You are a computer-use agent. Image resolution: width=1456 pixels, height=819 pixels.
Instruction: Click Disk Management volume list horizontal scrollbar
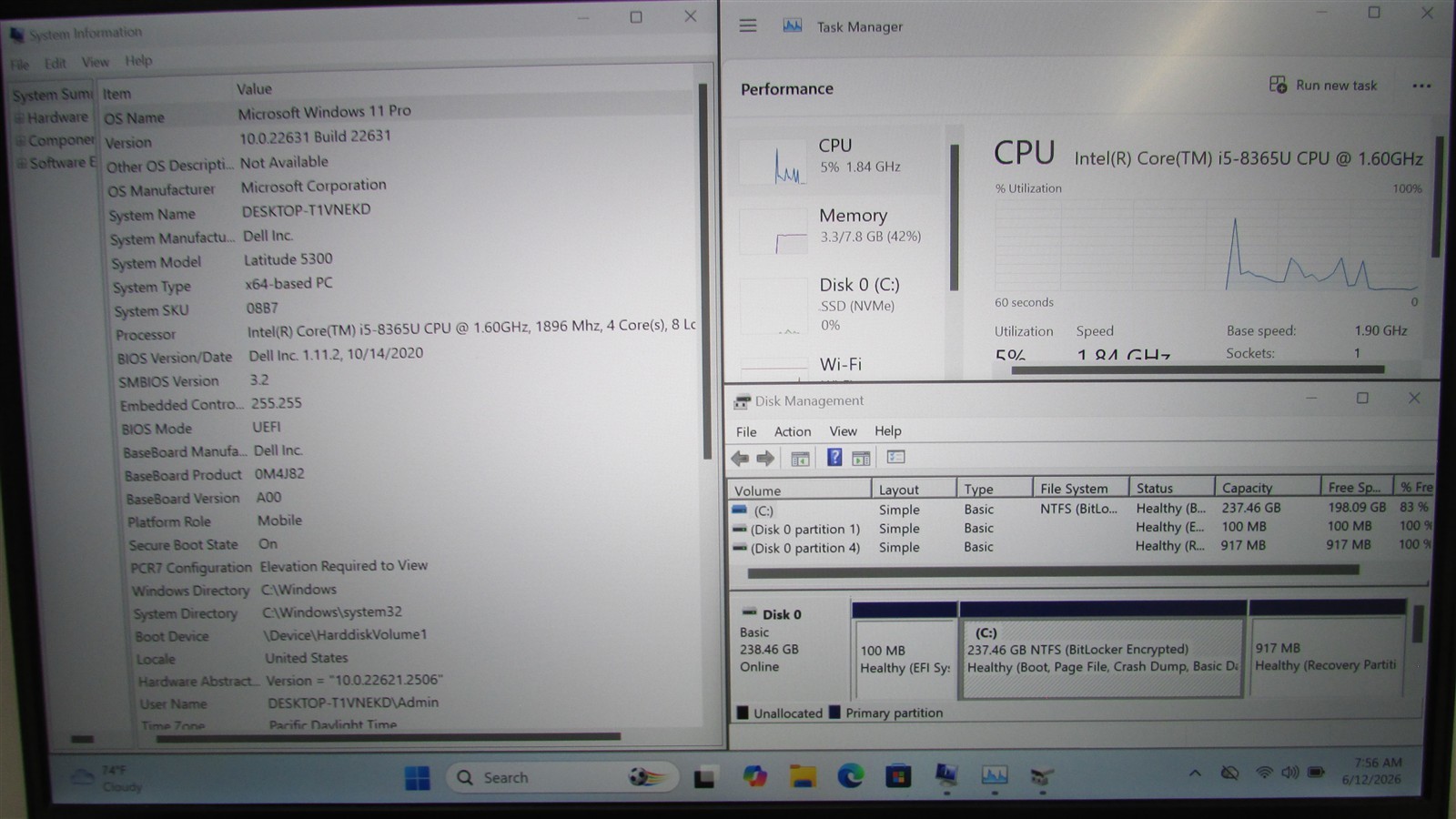1053,571
